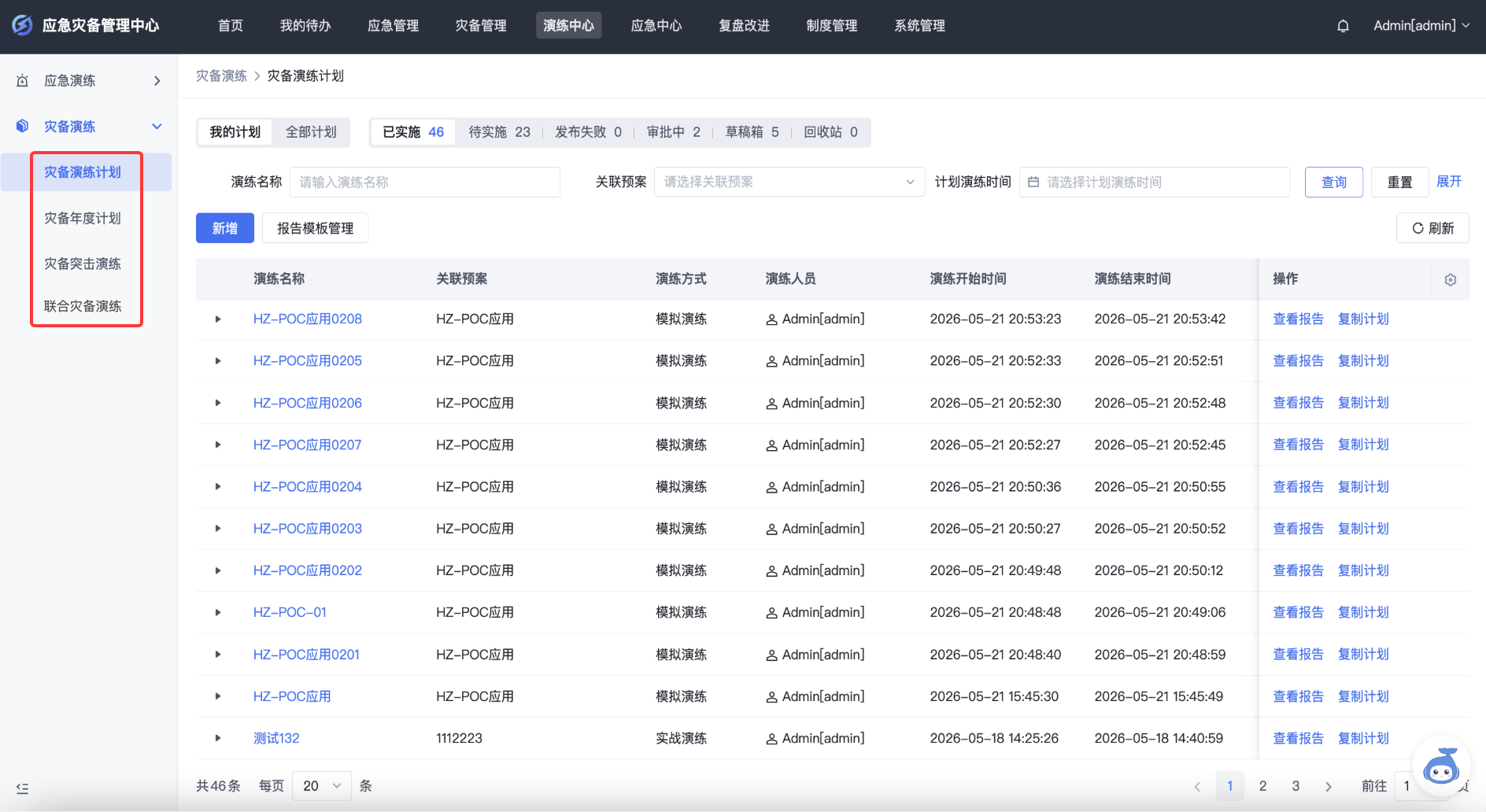1486x812 pixels.
Task: Click the calendar icon in 计划演练时间 field
Action: 1033,182
